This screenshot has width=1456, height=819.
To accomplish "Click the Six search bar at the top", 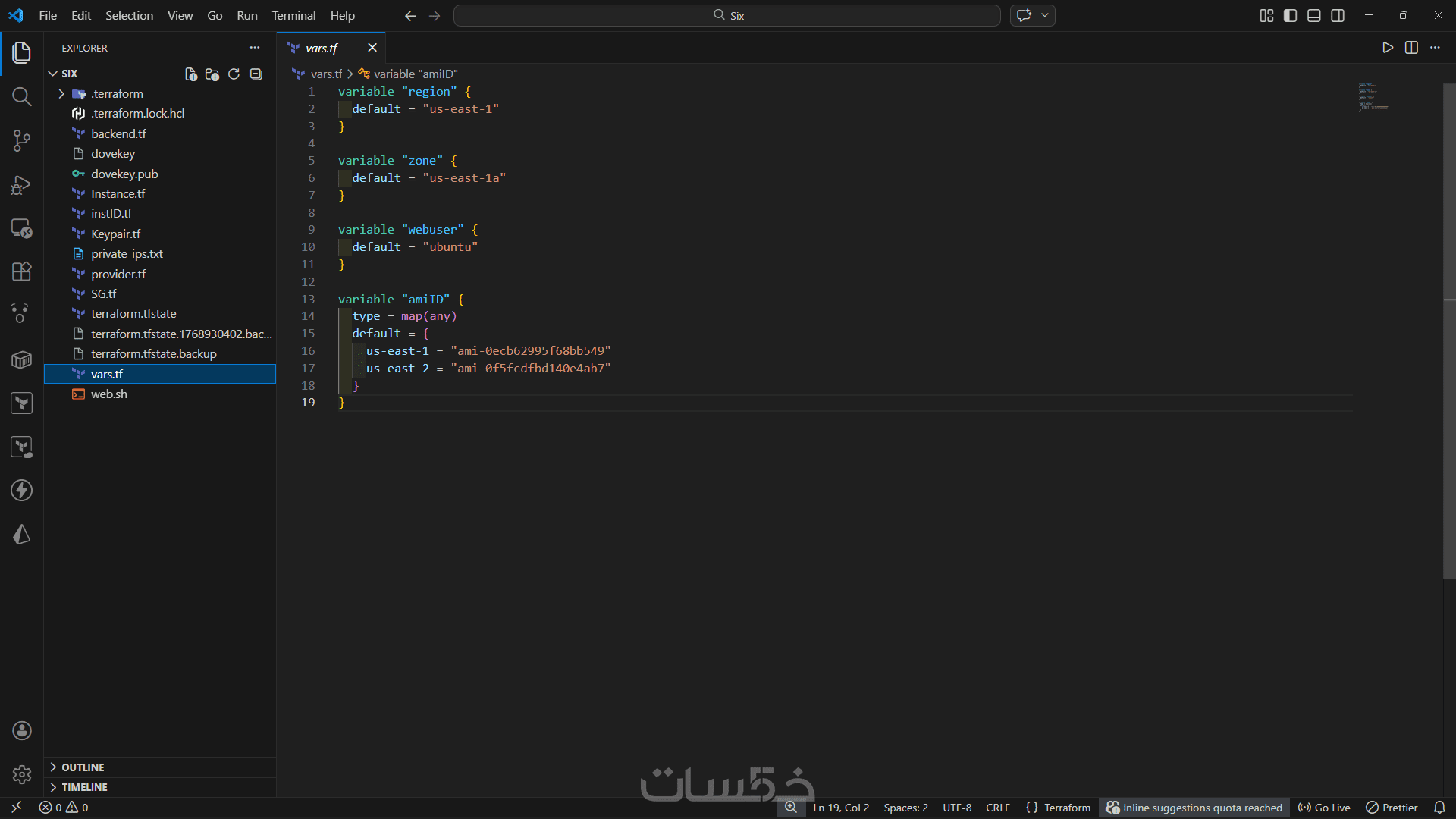I will [x=726, y=15].
